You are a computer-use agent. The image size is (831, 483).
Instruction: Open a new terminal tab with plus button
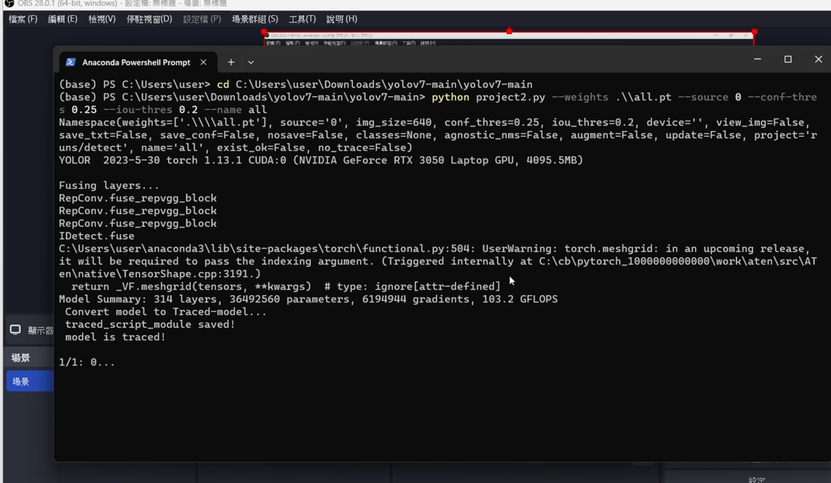pyautogui.click(x=231, y=62)
